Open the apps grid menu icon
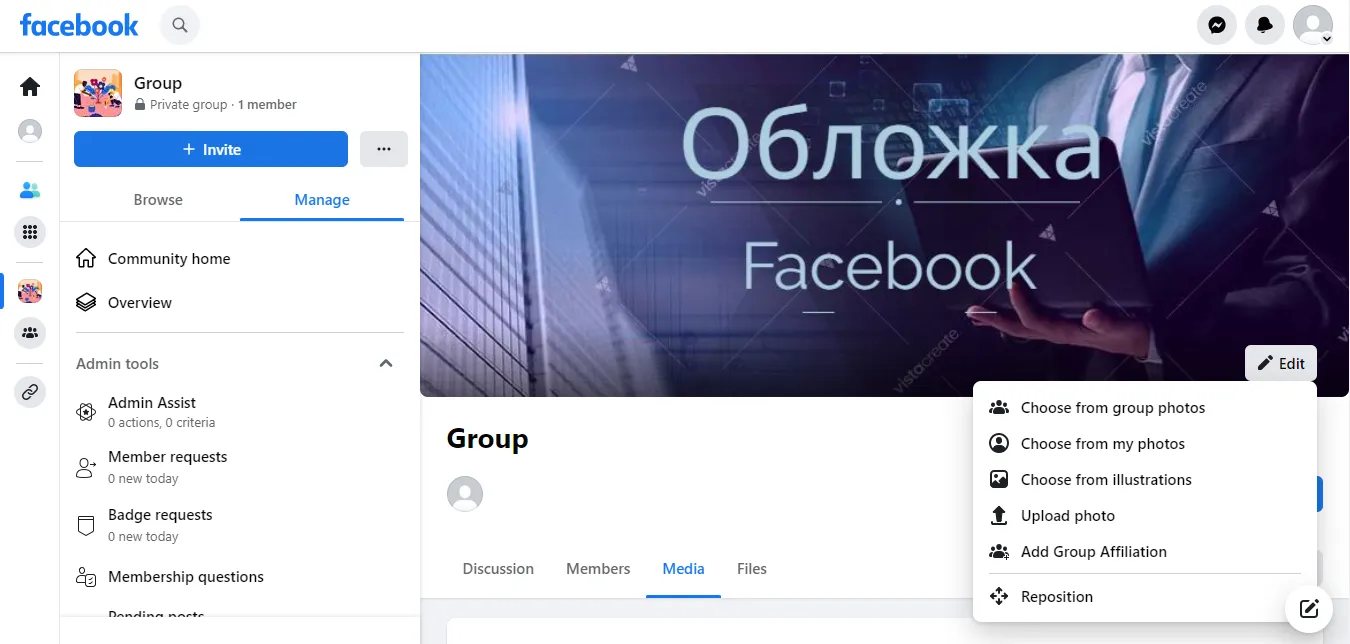1350x644 pixels. click(x=30, y=232)
